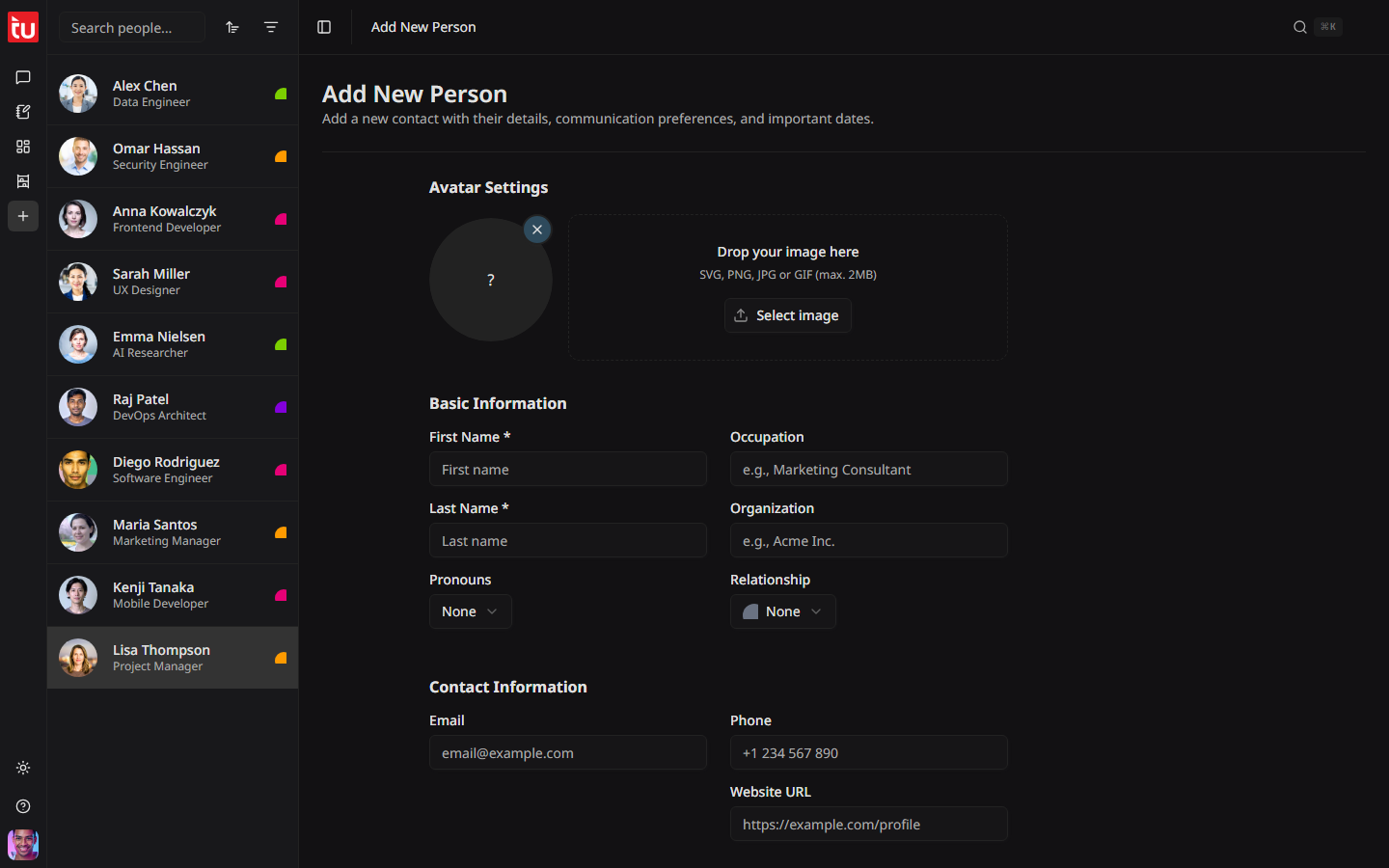The width and height of the screenshot is (1389, 868).
Task: Click the ⌘K shortcut badge
Action: click(x=1328, y=27)
